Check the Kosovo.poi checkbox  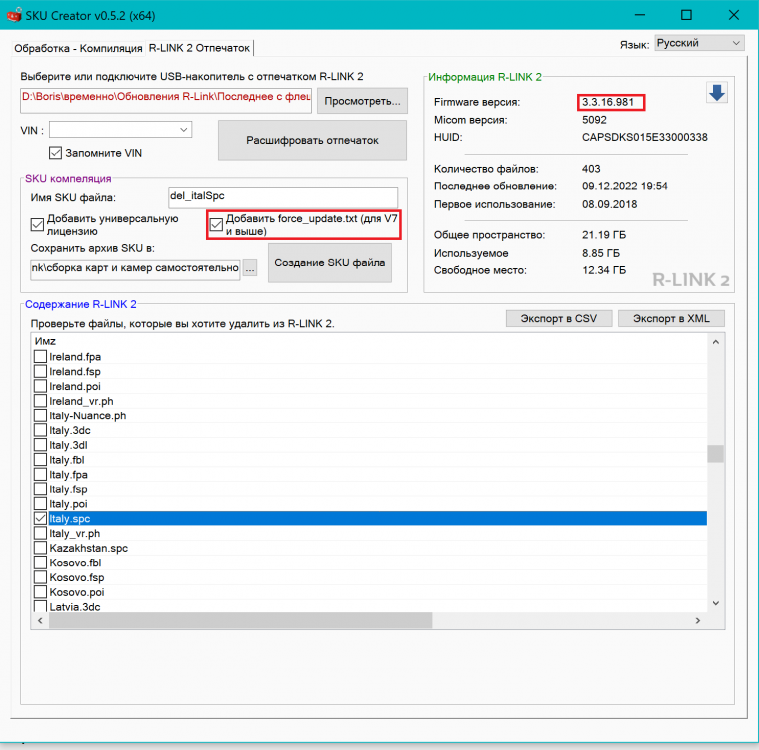pyautogui.click(x=40, y=592)
